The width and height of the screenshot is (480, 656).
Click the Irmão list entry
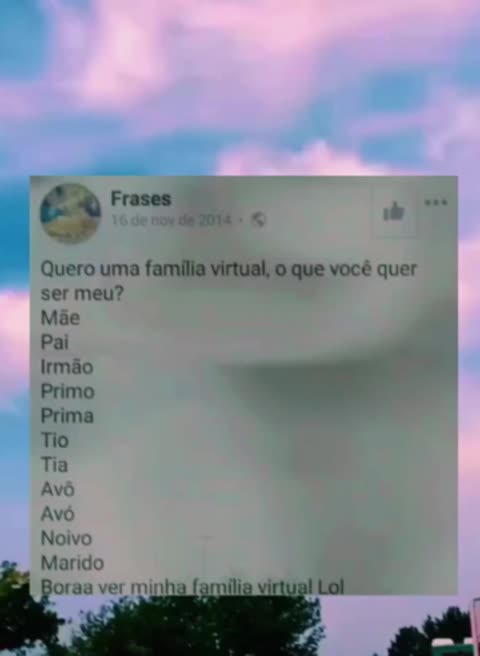tap(67, 367)
